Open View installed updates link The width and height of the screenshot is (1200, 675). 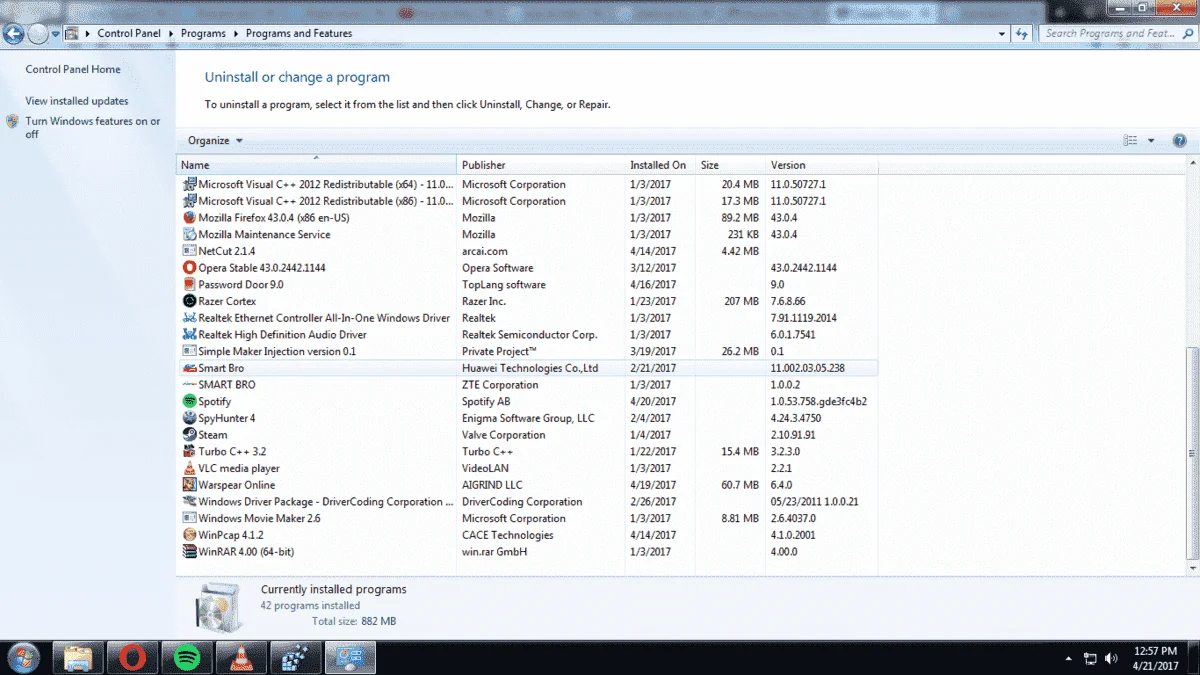tap(77, 101)
